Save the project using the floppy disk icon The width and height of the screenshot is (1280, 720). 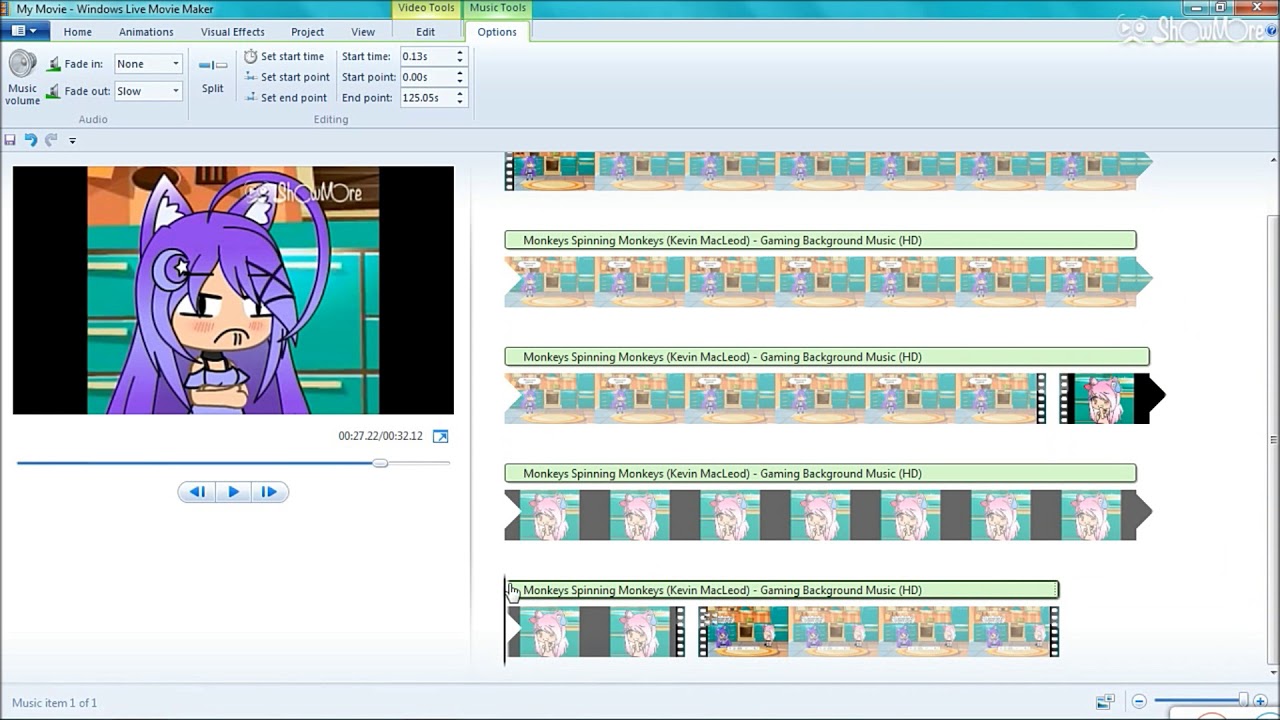[10, 140]
